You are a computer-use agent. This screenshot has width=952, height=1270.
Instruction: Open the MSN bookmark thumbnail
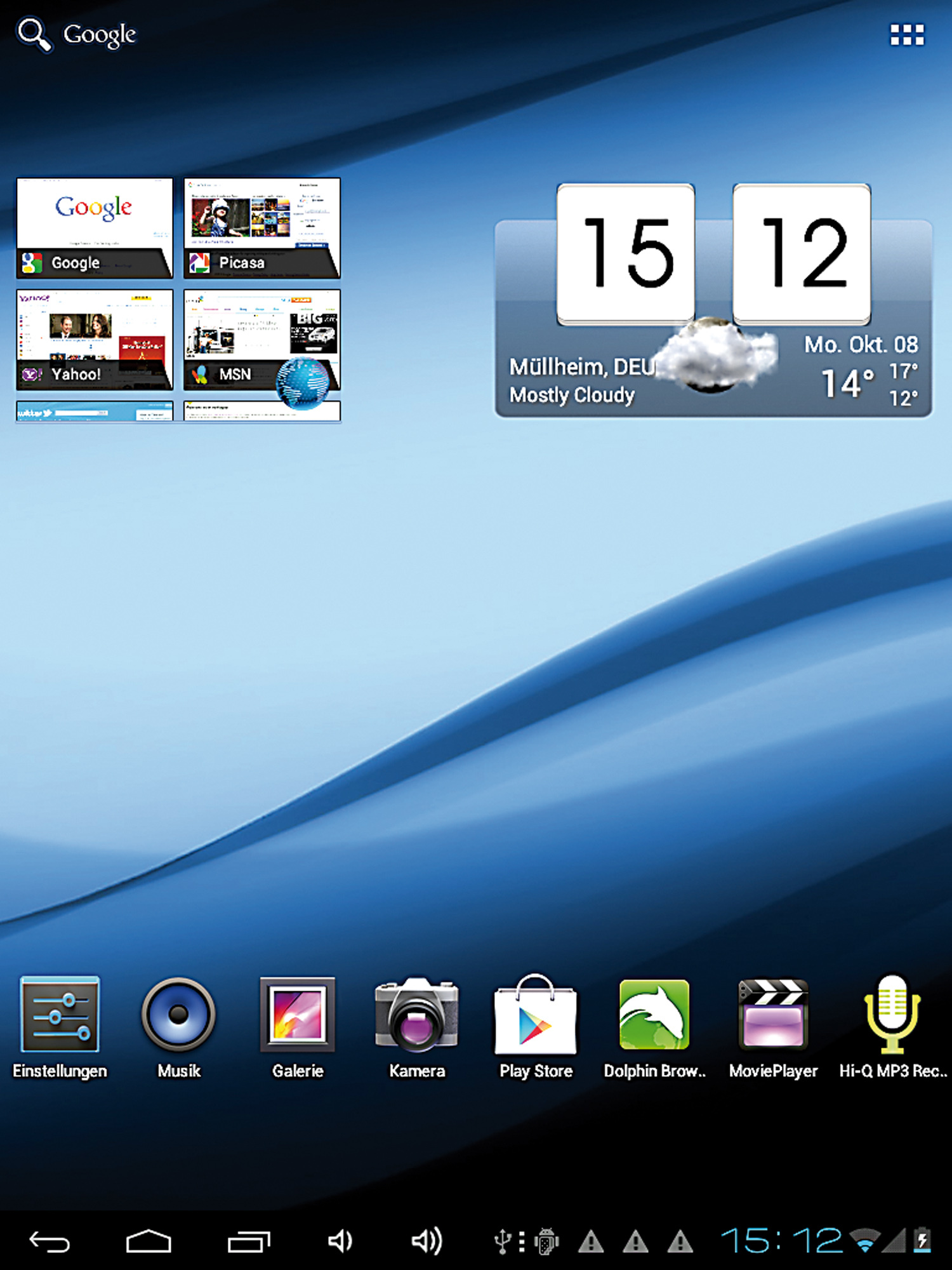262,339
